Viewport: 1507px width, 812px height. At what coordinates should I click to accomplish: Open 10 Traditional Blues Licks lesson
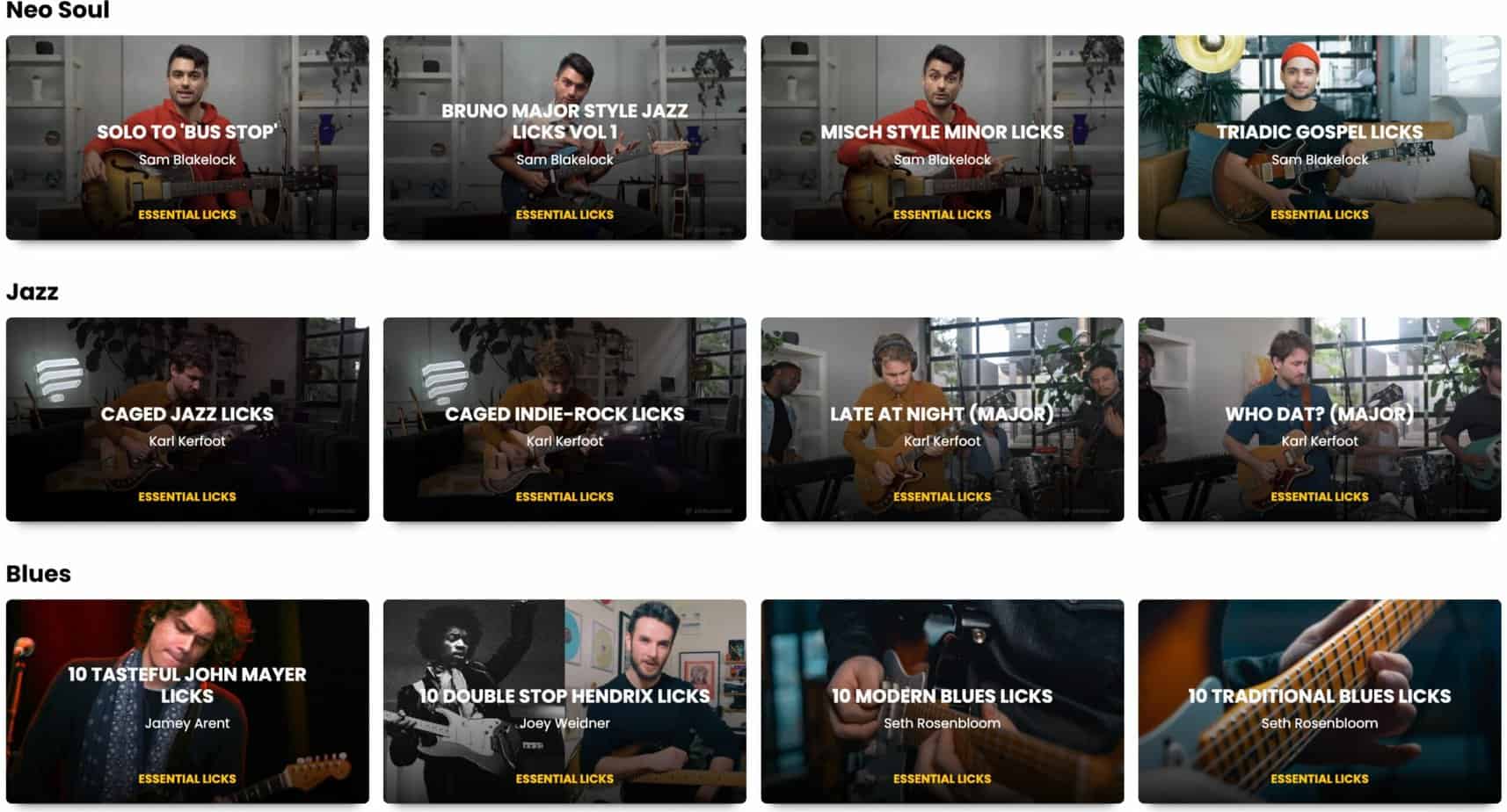[1319, 701]
